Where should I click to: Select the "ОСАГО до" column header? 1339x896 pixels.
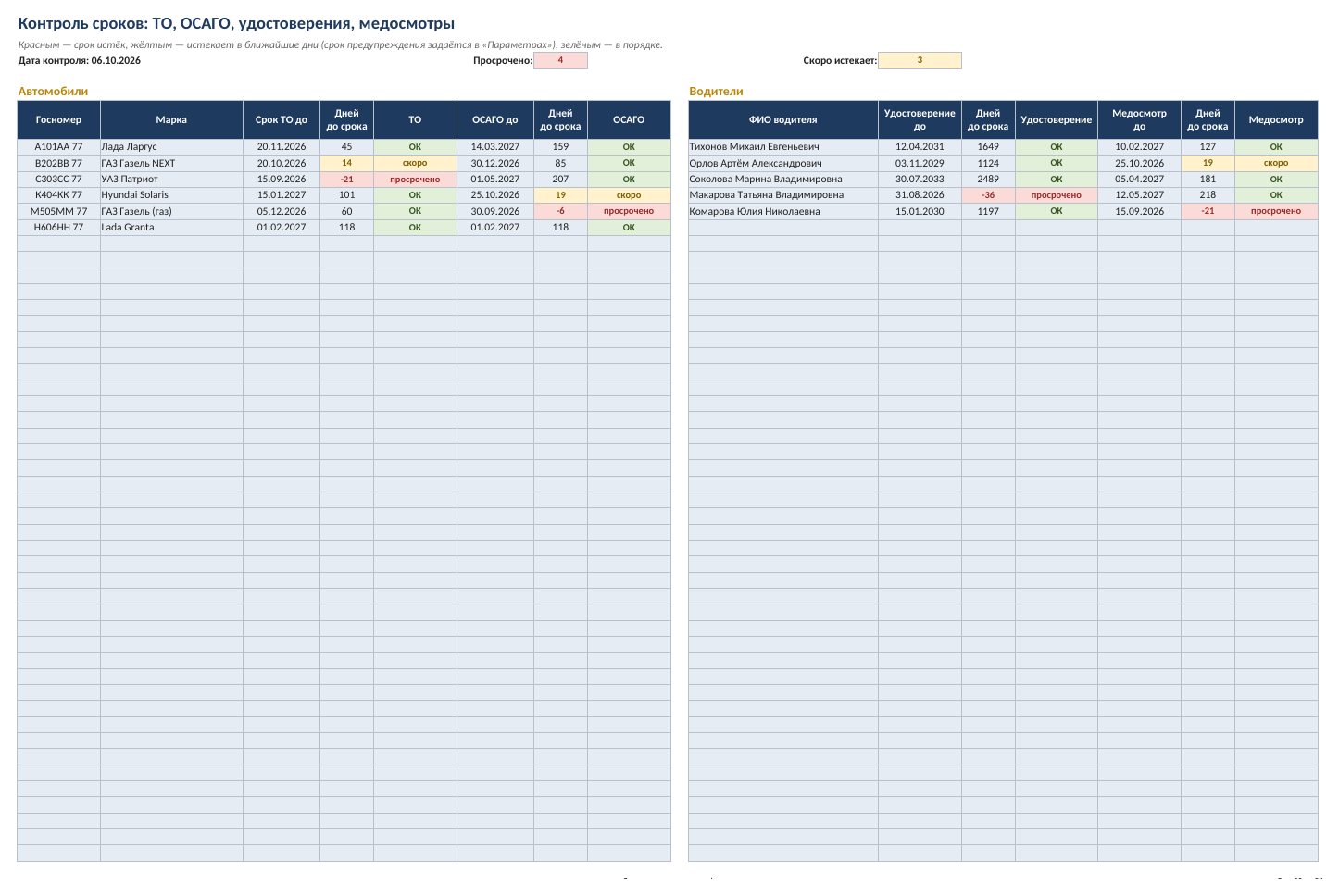tap(495, 120)
